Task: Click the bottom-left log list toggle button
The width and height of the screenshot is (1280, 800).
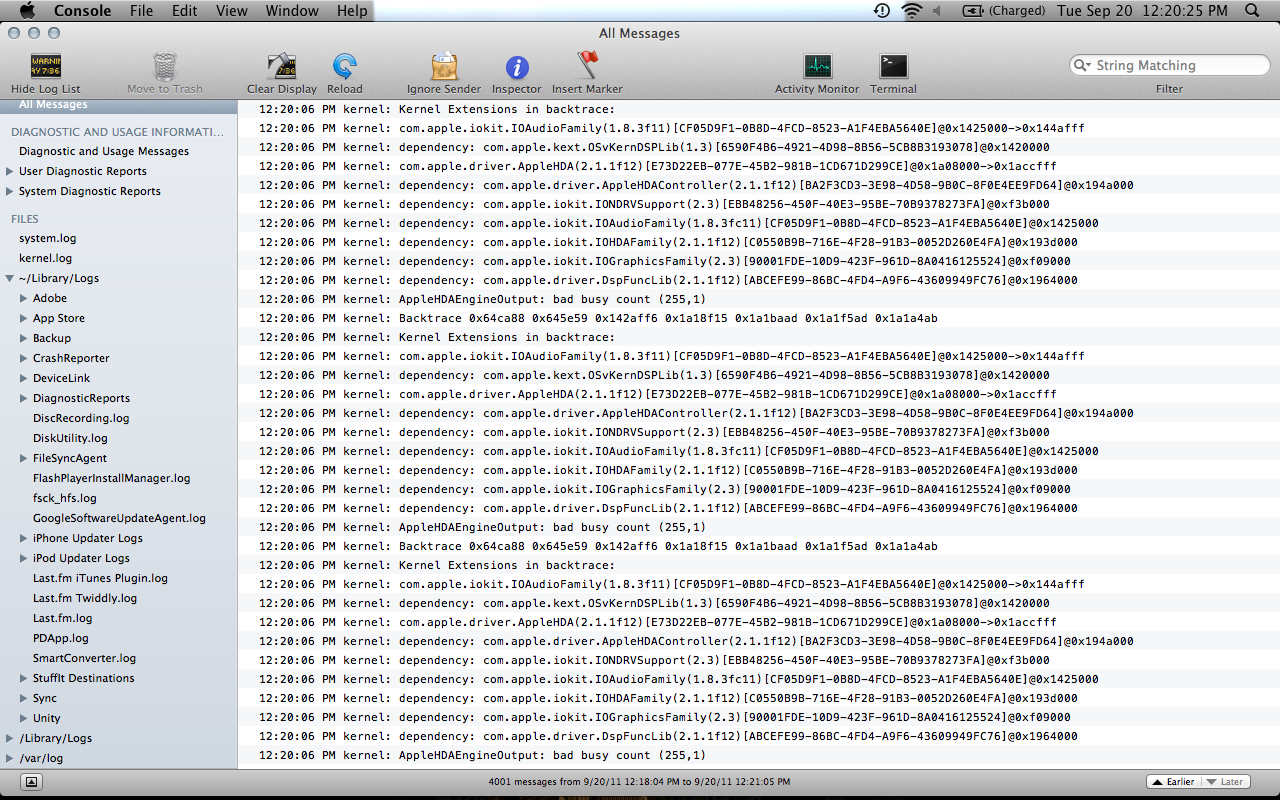Action: click(x=31, y=782)
